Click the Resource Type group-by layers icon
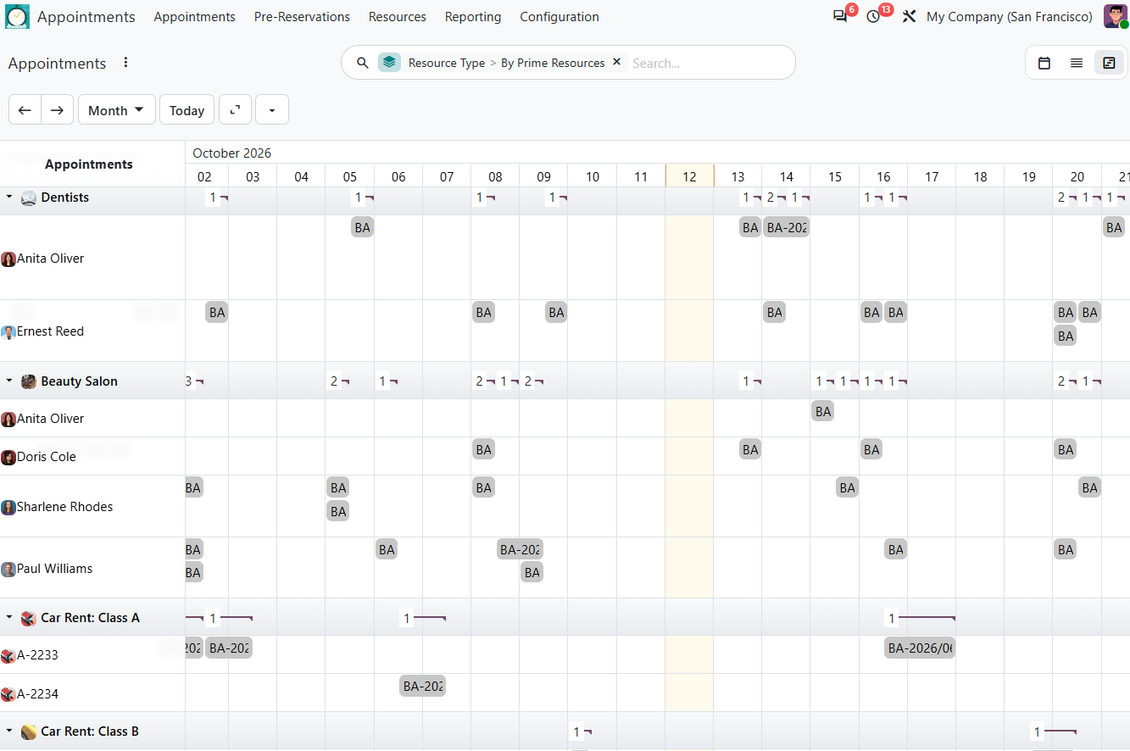 point(389,63)
